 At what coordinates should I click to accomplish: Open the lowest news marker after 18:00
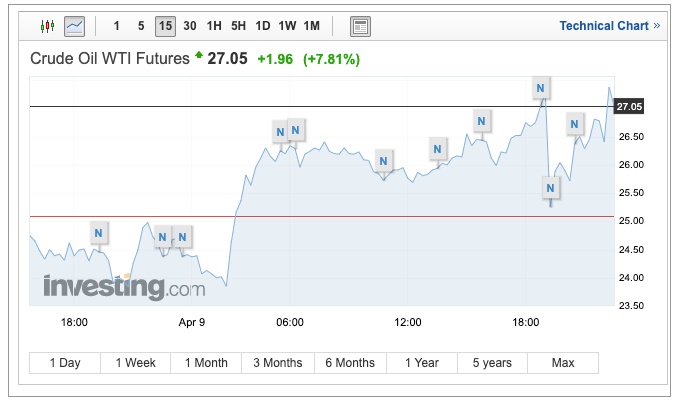pos(550,187)
